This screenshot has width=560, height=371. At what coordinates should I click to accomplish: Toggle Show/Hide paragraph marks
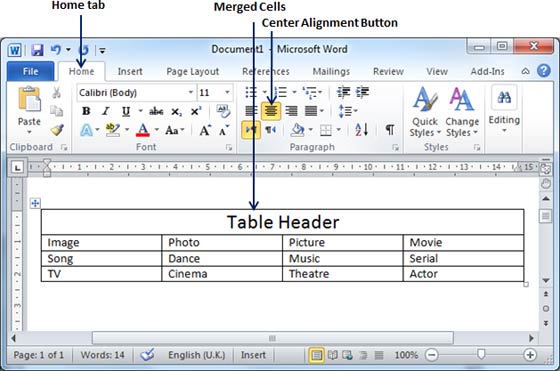[x=390, y=130]
